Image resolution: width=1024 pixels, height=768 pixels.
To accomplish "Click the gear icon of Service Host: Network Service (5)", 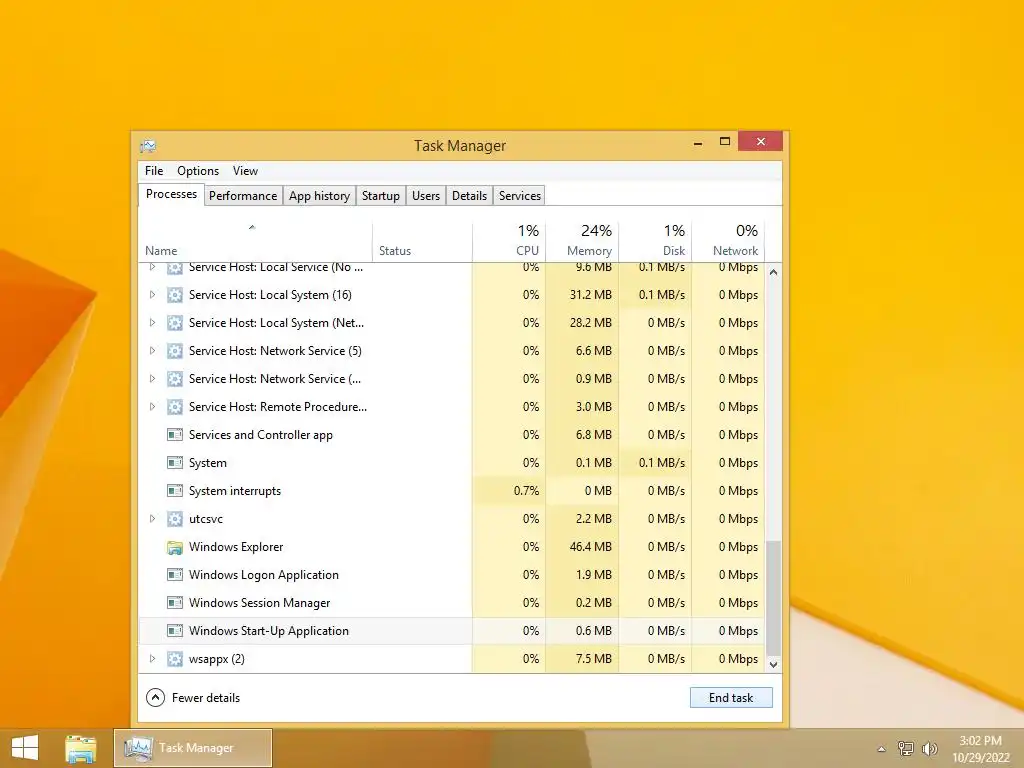I will tap(174, 351).
